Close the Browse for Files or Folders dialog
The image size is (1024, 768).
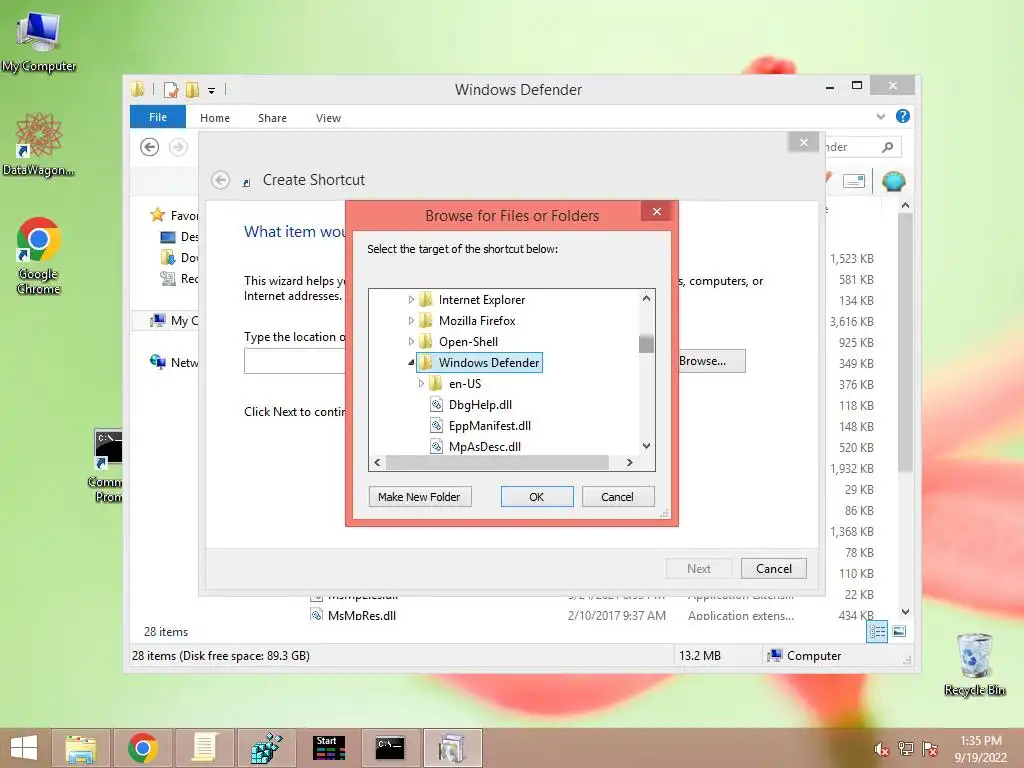(x=656, y=211)
